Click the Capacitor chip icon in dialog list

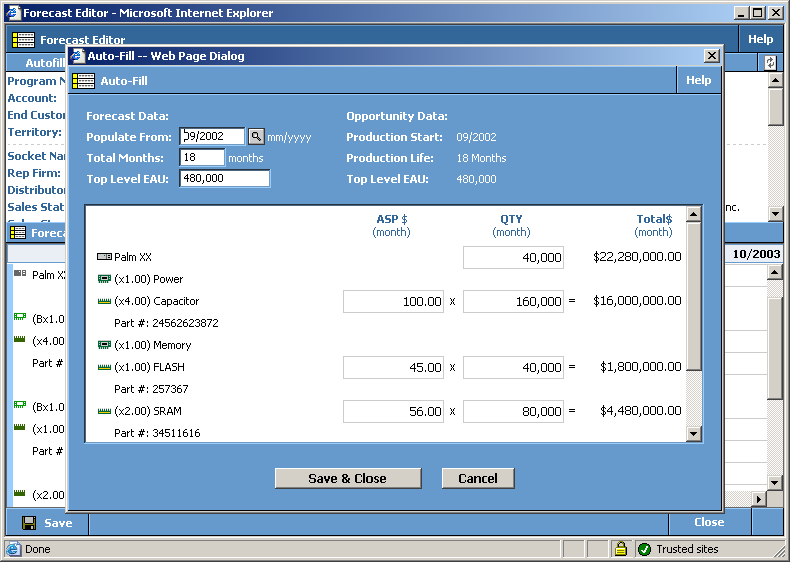104,301
